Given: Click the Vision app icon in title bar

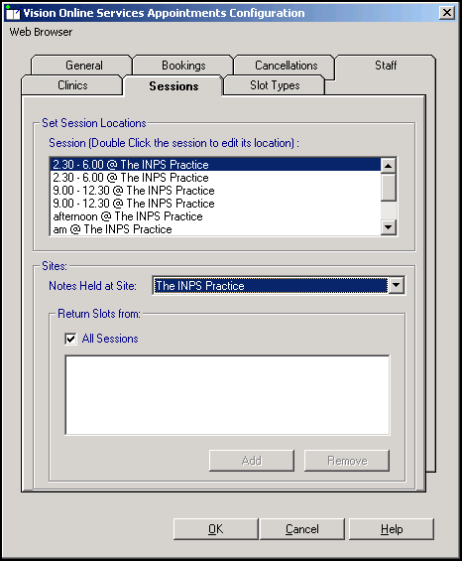Looking at the screenshot, I should tap(13, 13).
